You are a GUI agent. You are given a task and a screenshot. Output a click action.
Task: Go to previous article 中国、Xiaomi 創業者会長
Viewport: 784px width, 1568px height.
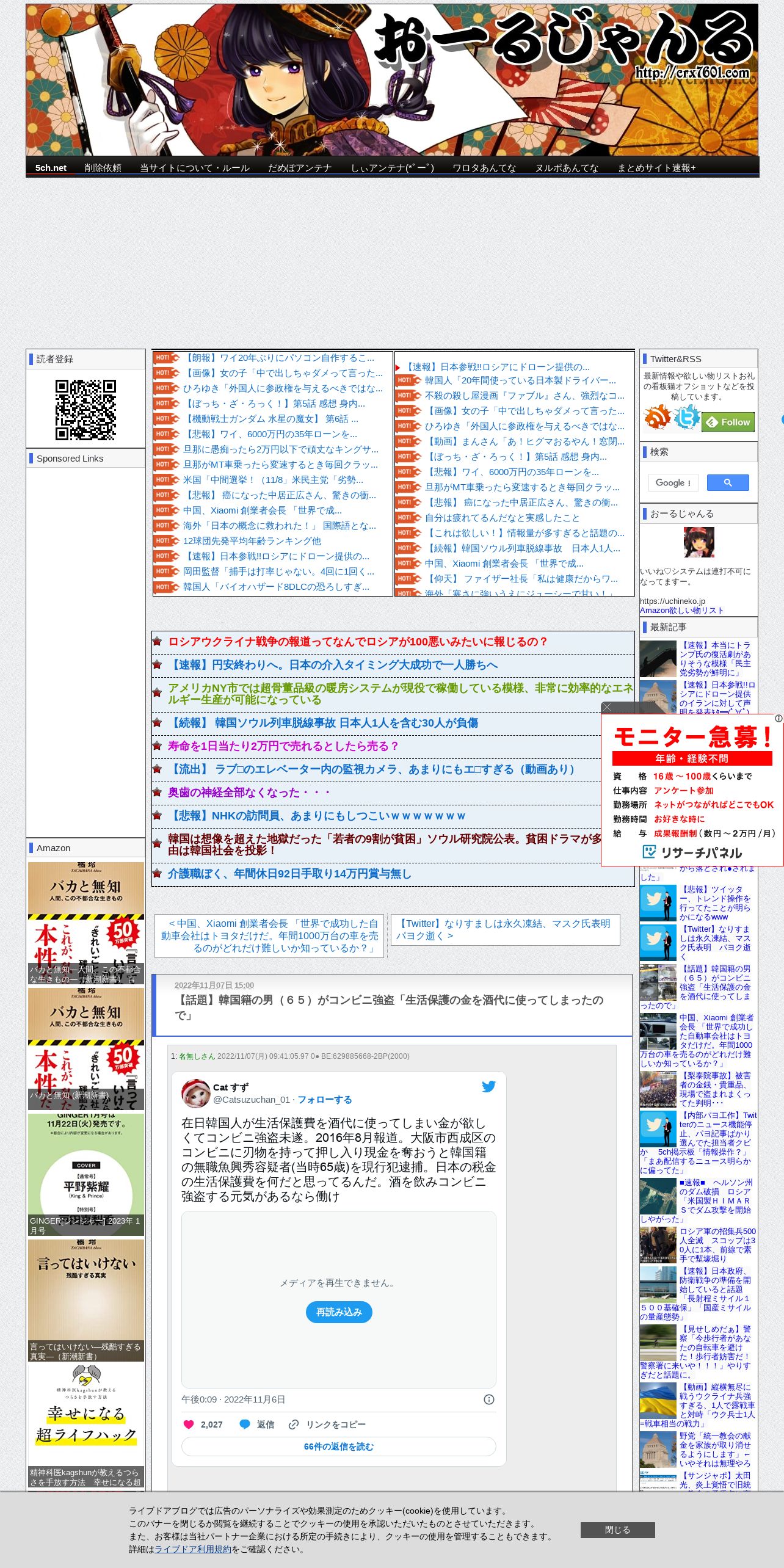[269, 936]
